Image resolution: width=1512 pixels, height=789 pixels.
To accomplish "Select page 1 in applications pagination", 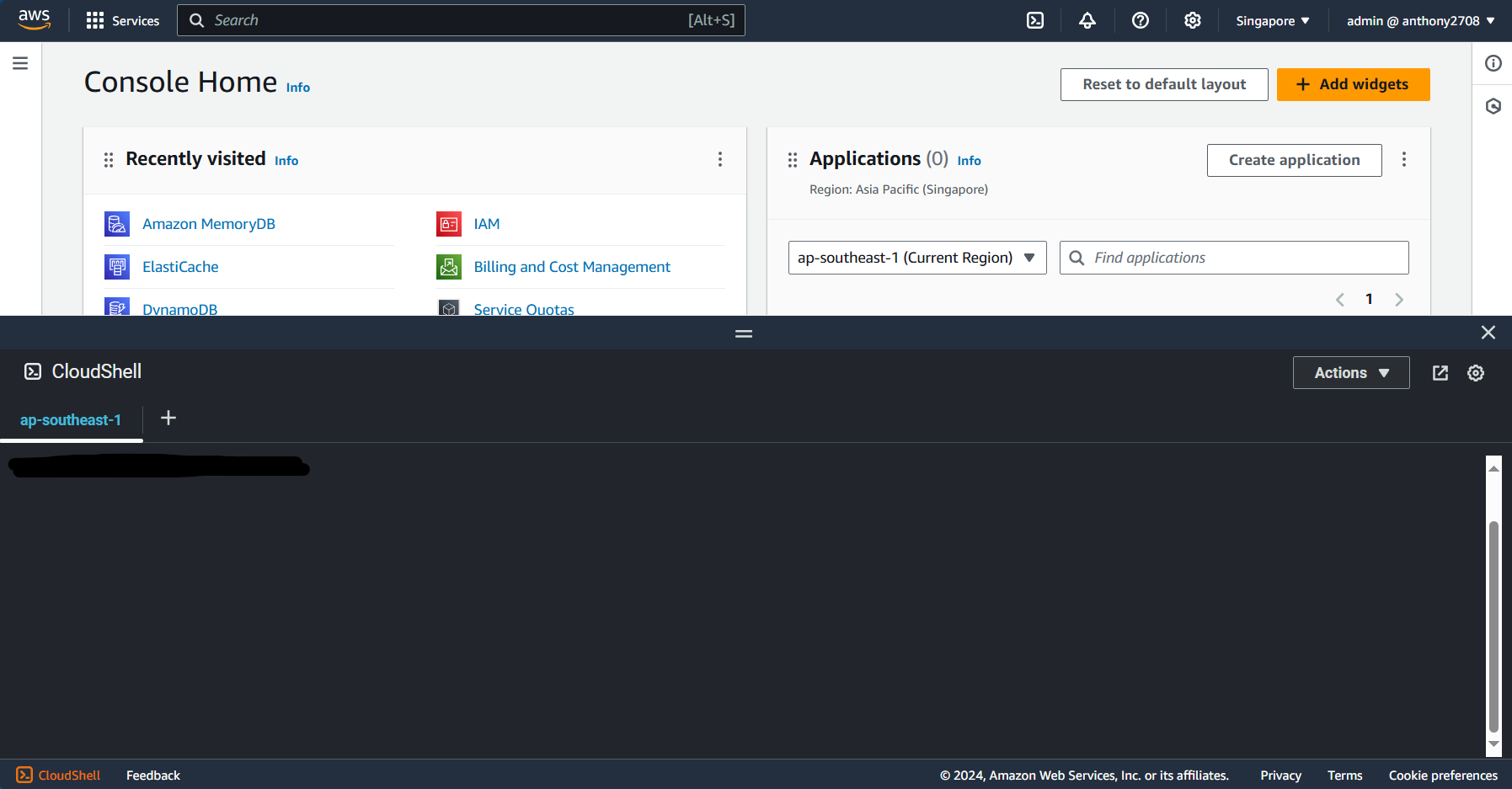I will click(1370, 299).
